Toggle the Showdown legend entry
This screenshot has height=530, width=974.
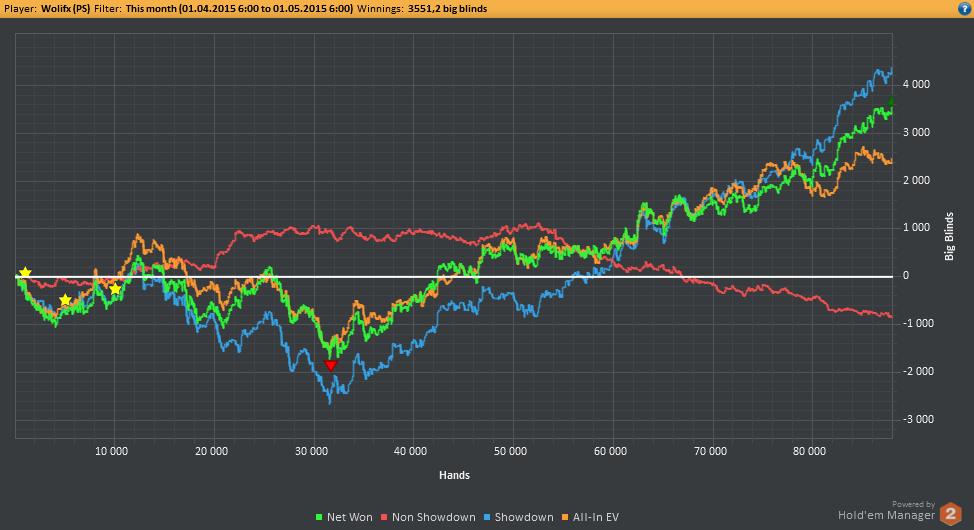point(519,517)
